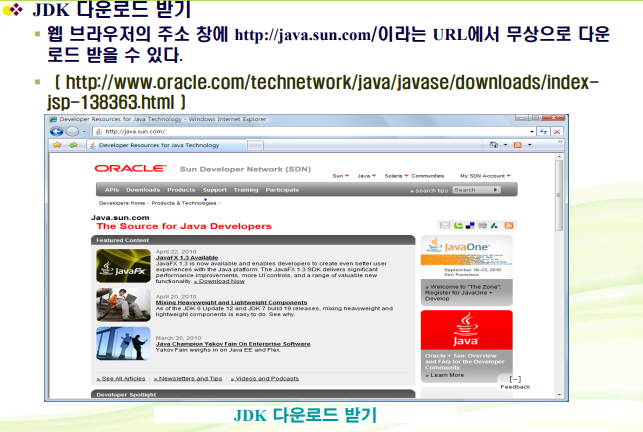This screenshot has height=432, width=643.
Task: Open the JavaFX 1.3 Available article
Action: (x=187, y=258)
